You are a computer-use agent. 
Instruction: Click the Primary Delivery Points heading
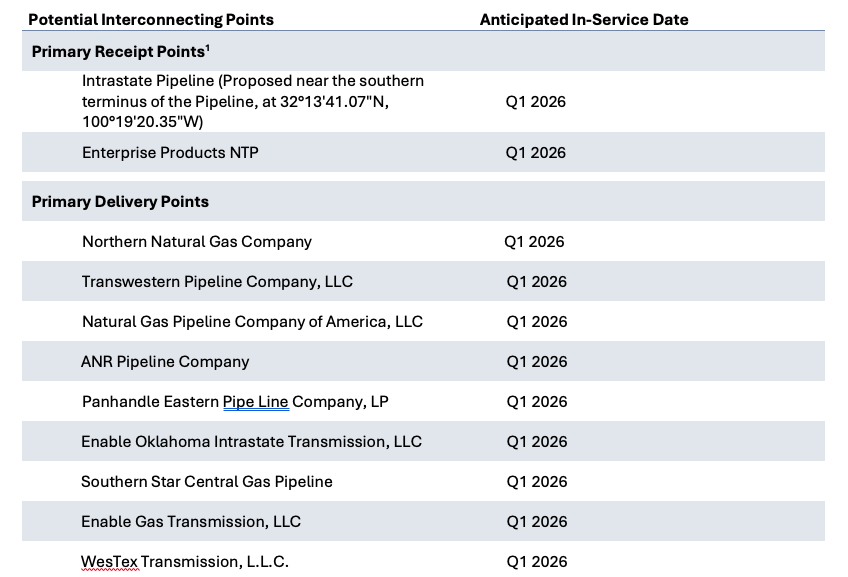120,202
